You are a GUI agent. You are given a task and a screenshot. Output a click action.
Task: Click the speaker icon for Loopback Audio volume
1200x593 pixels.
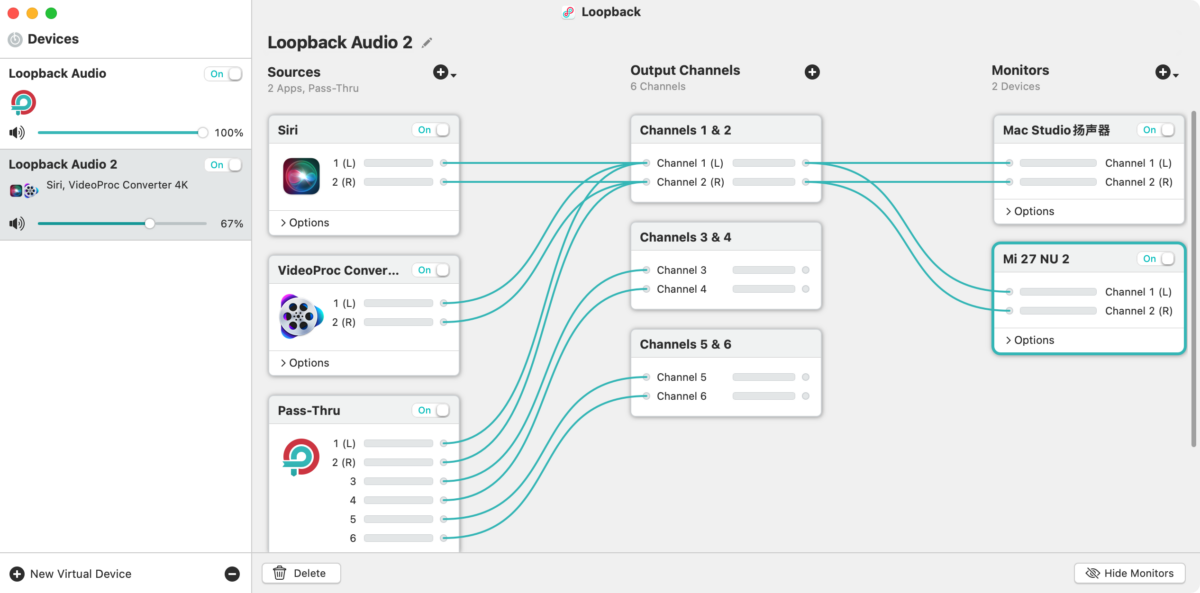(x=17, y=132)
